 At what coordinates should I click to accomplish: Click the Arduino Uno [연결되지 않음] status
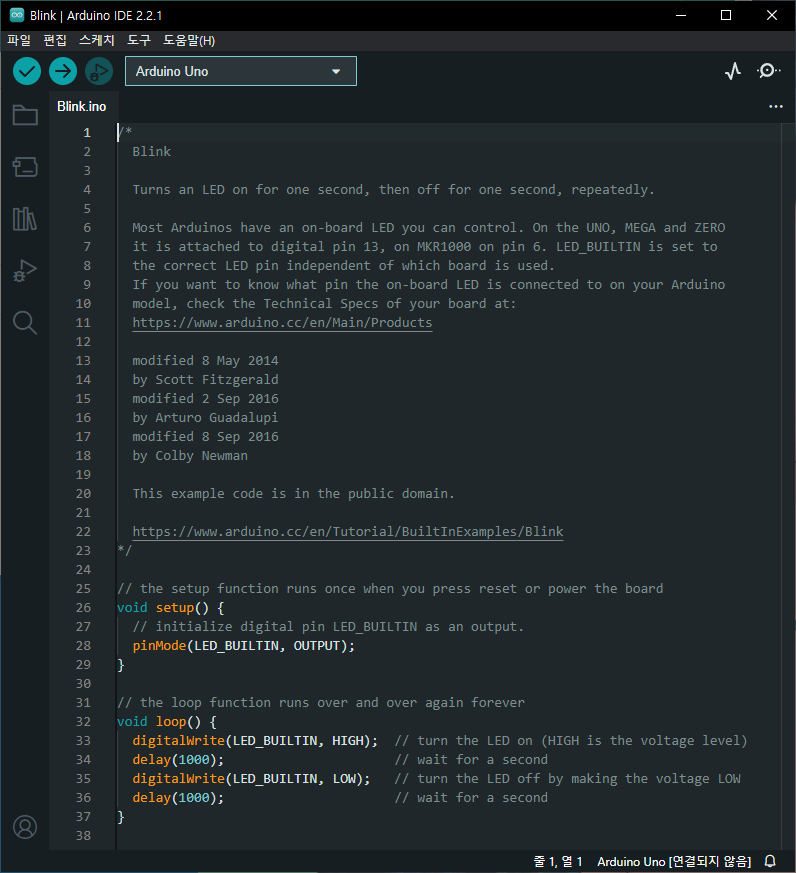674,861
